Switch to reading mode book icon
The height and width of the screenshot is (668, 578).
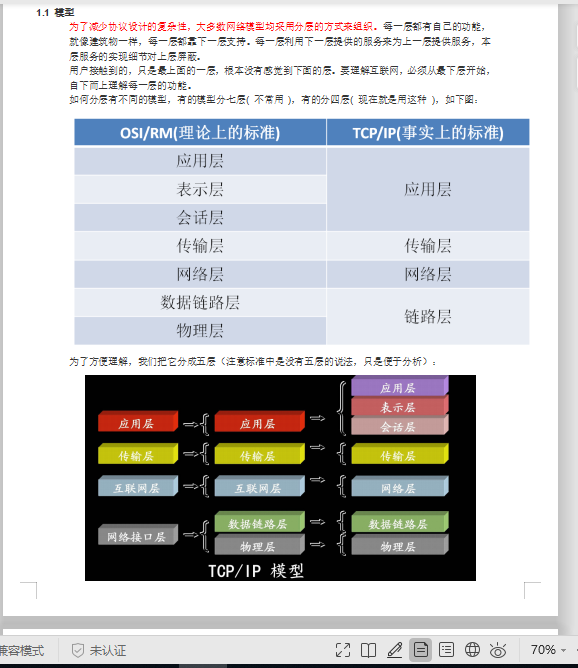(368, 650)
